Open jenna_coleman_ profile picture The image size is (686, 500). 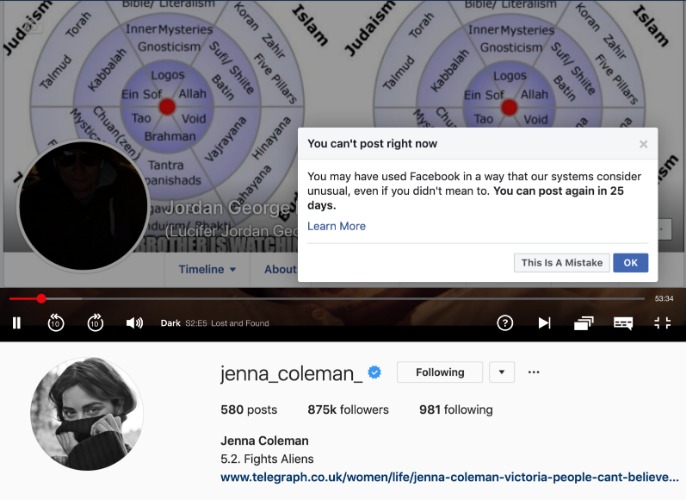point(87,414)
